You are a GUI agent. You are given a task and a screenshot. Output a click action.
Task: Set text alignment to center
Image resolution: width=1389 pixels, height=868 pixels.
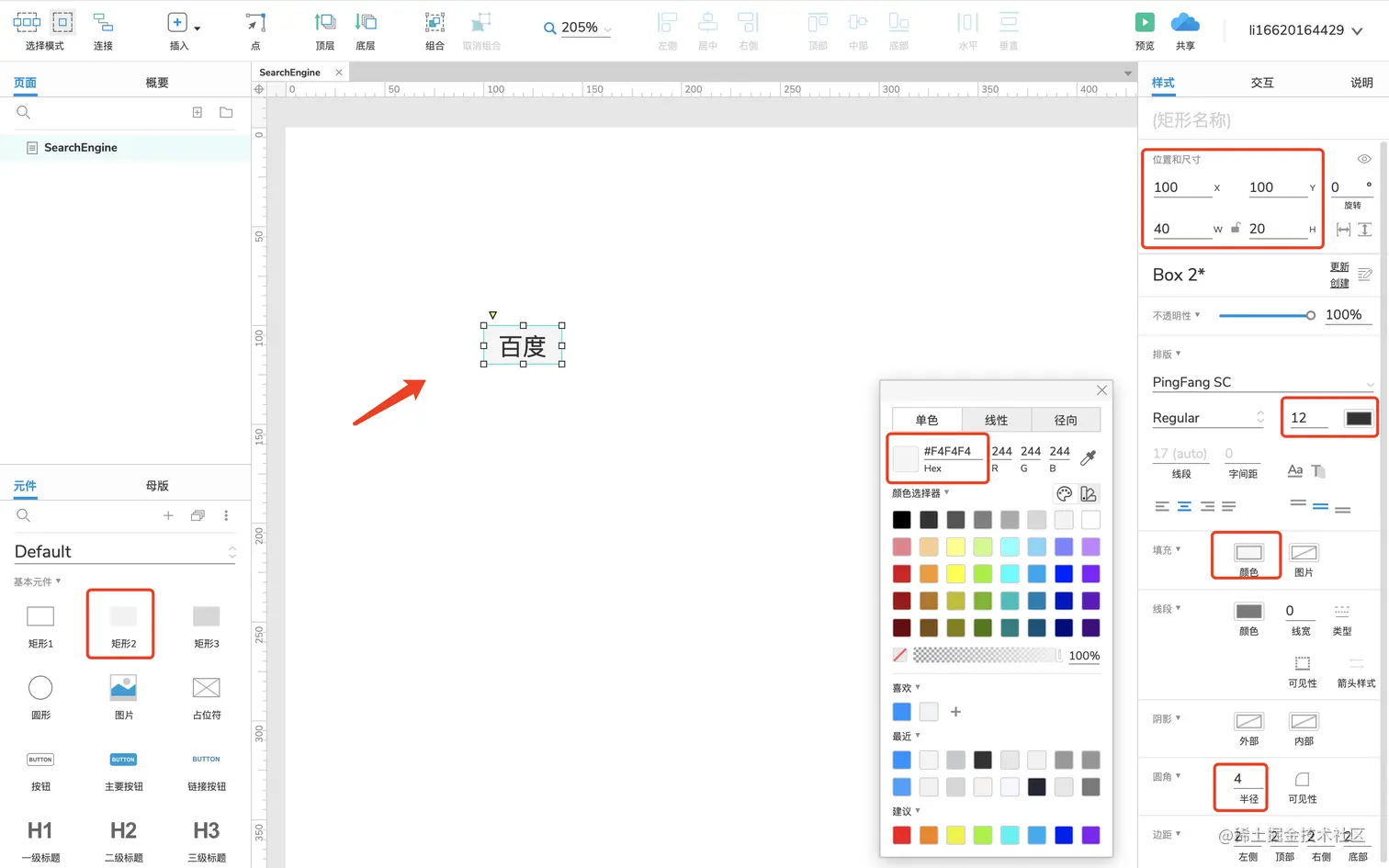(x=1184, y=506)
